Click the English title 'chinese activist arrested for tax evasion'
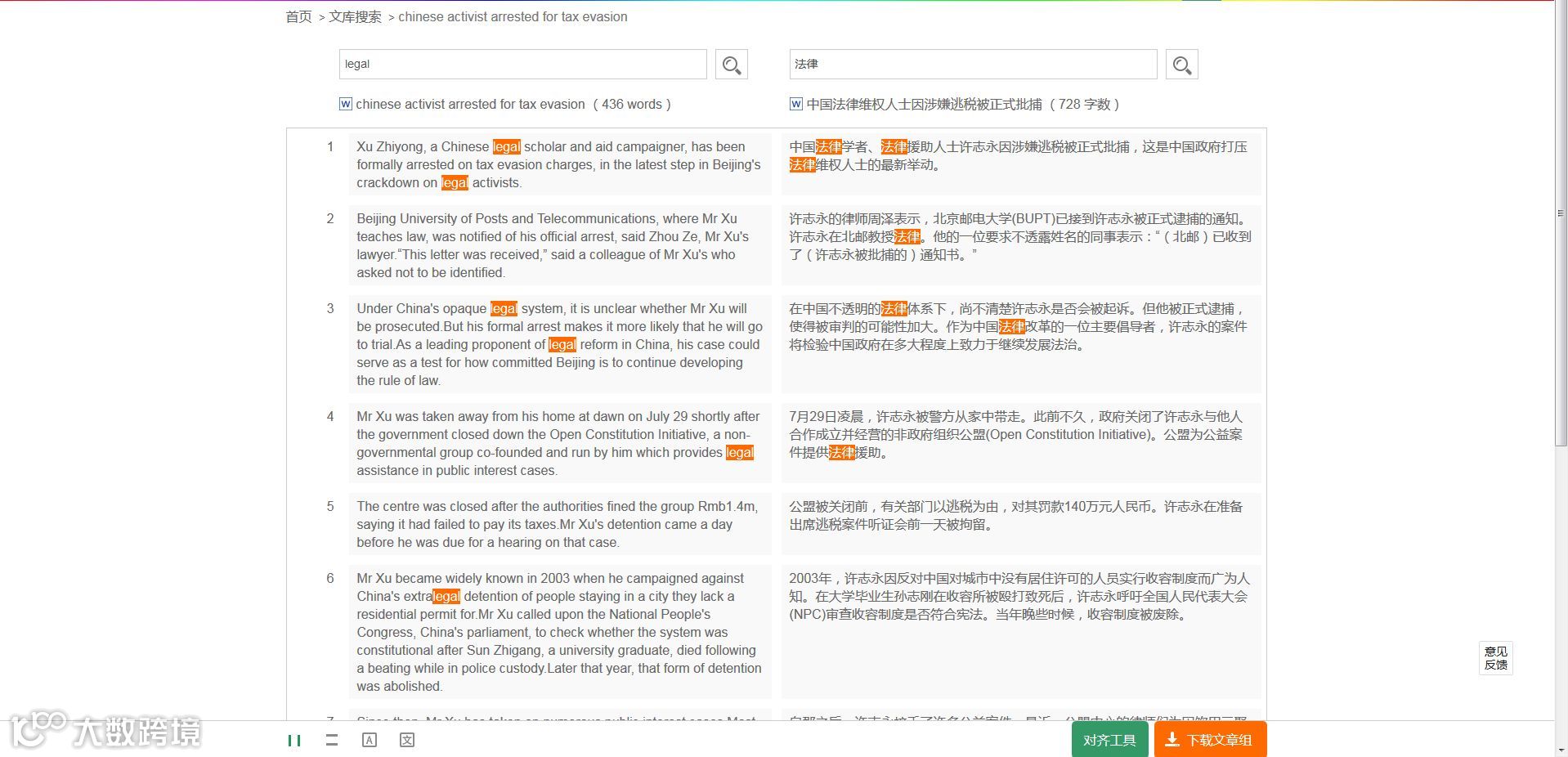 471,104
